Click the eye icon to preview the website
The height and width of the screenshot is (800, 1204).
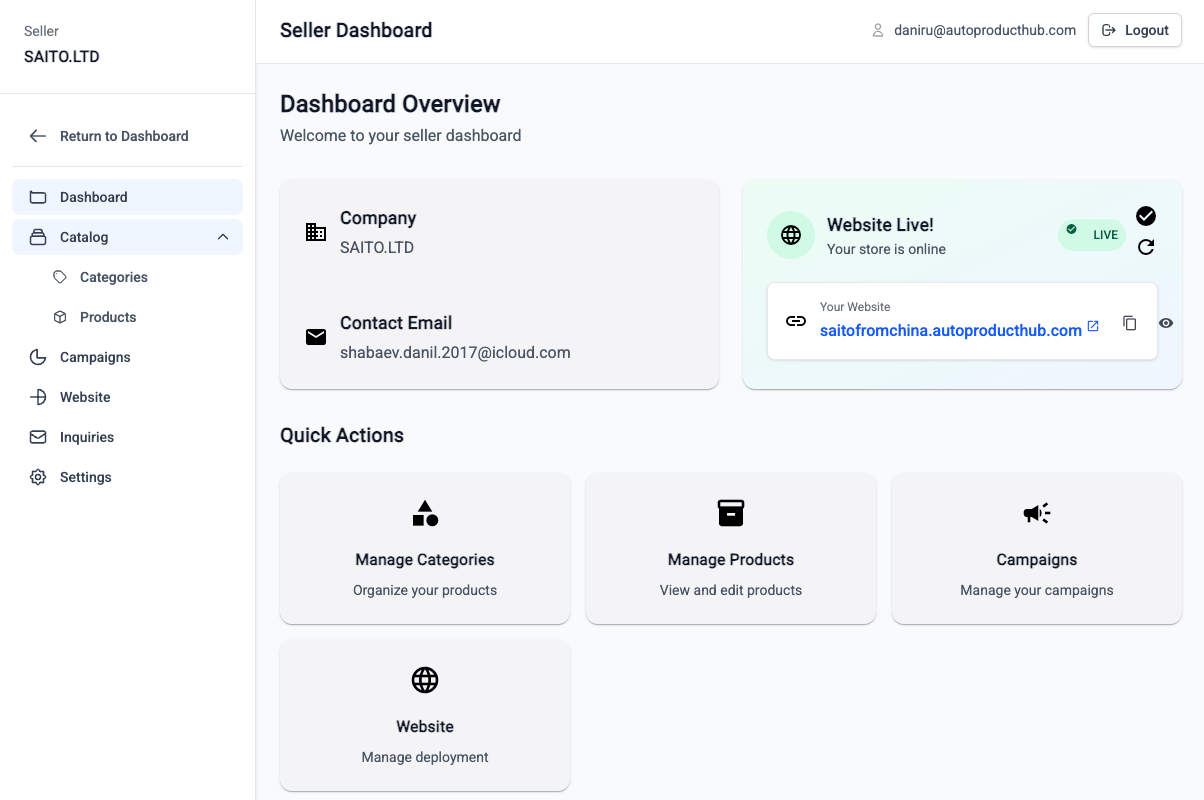coord(1166,322)
